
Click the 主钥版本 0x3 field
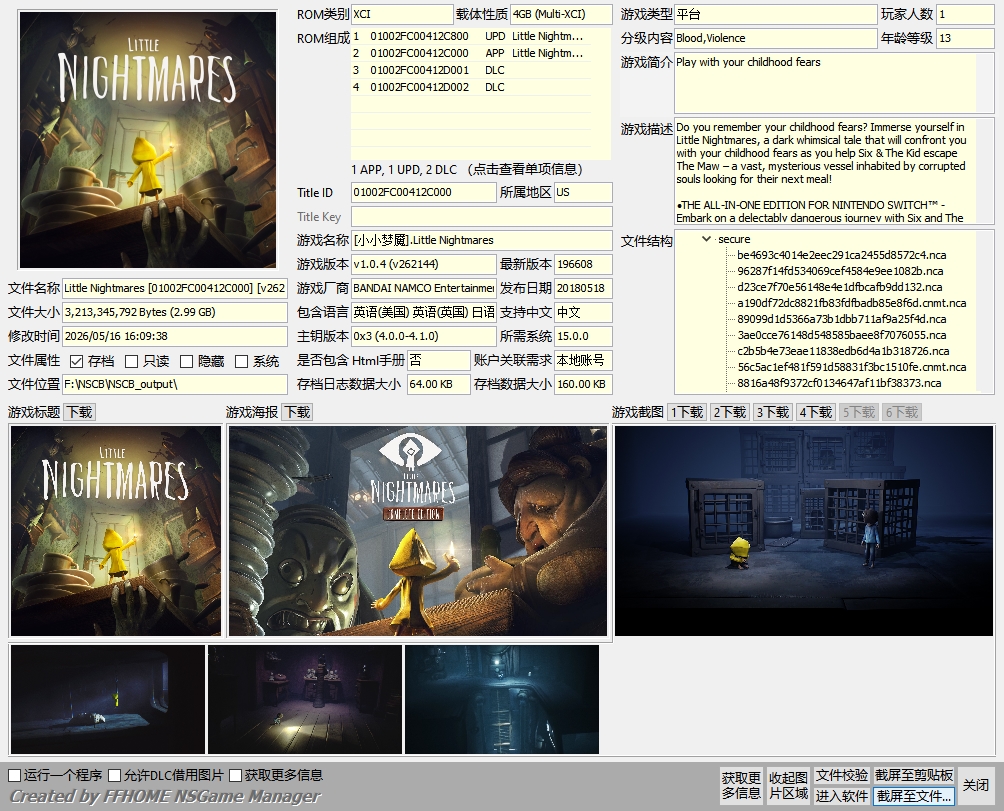coord(423,336)
